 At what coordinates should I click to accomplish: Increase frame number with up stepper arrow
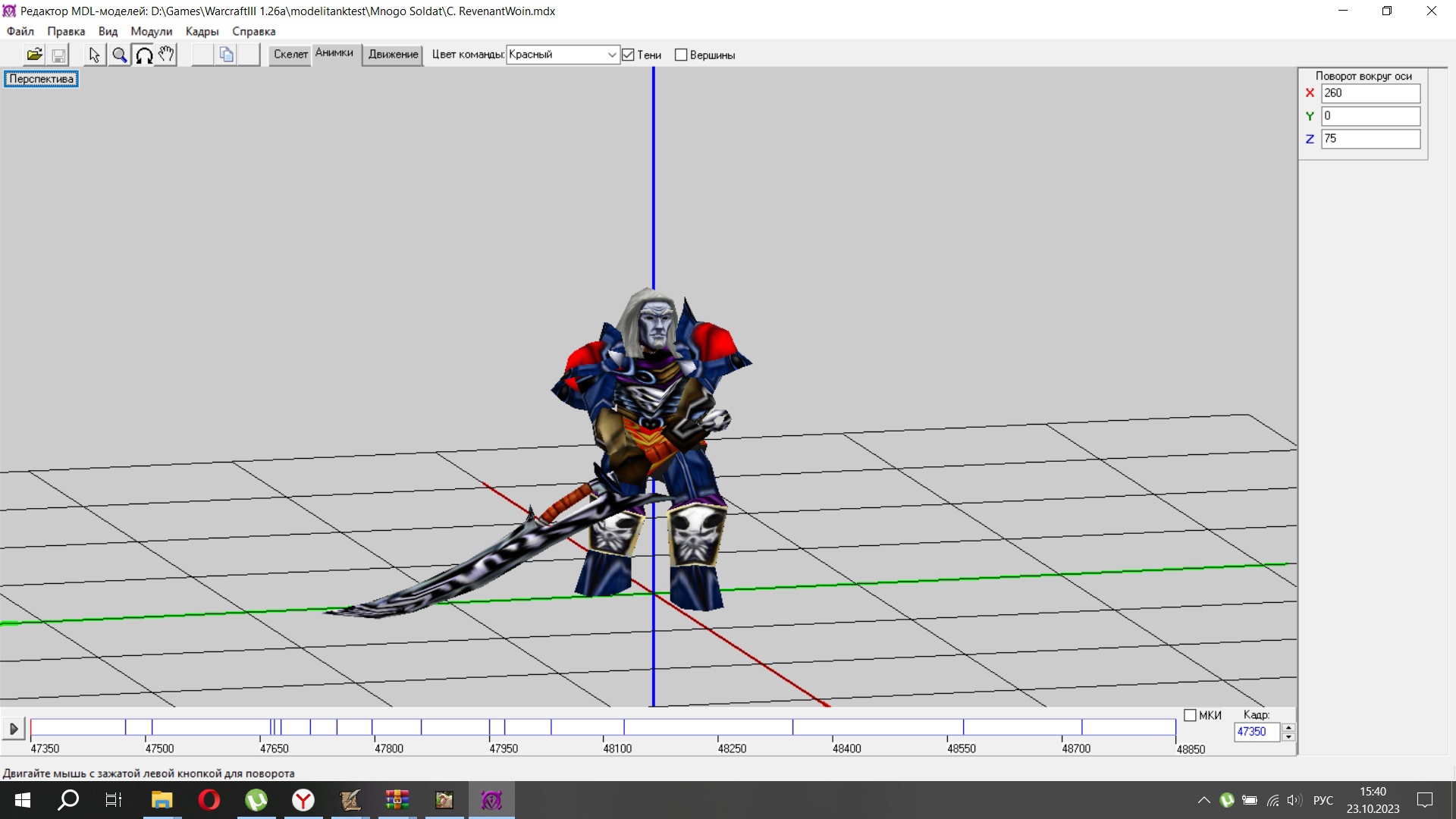pyautogui.click(x=1288, y=727)
